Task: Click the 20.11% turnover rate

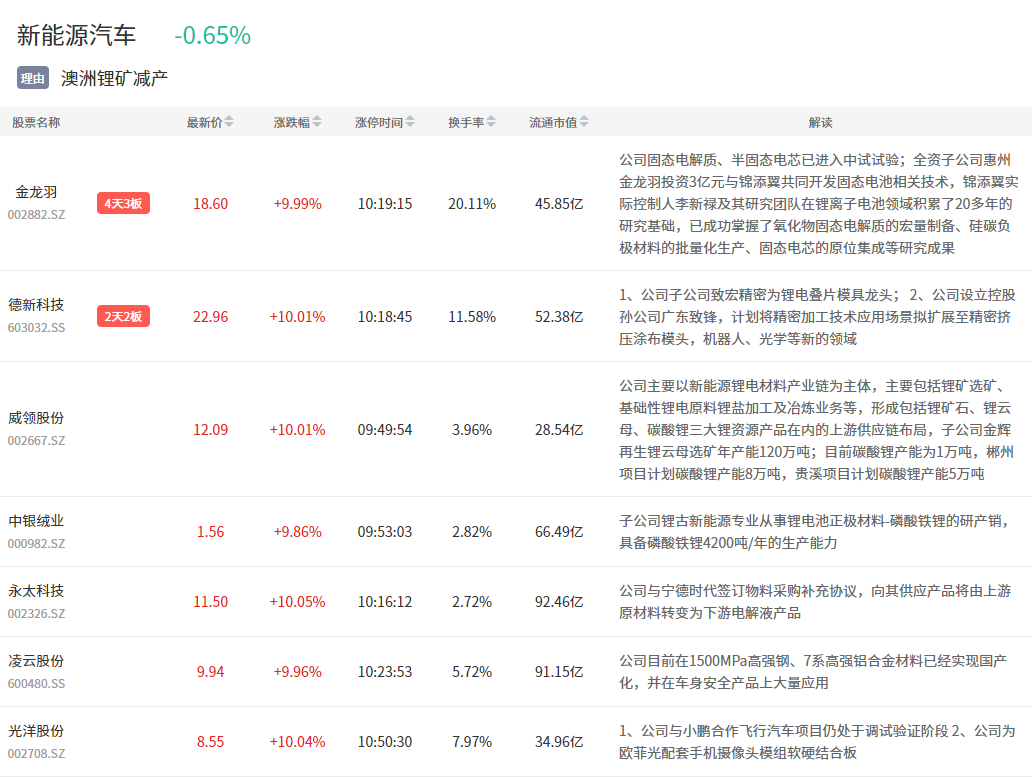Action: coord(472,204)
